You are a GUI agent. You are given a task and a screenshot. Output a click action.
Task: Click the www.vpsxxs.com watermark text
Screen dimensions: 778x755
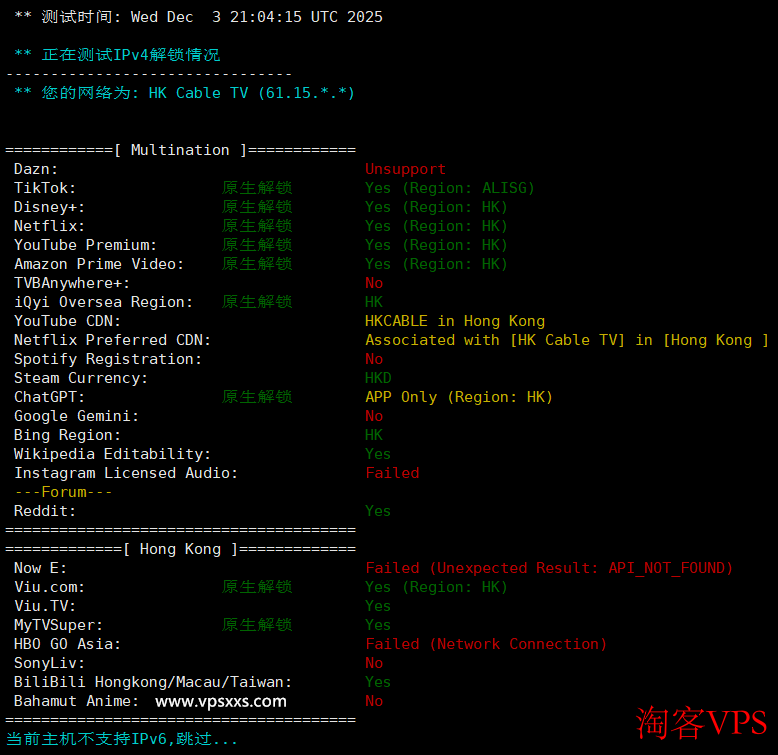click(221, 701)
